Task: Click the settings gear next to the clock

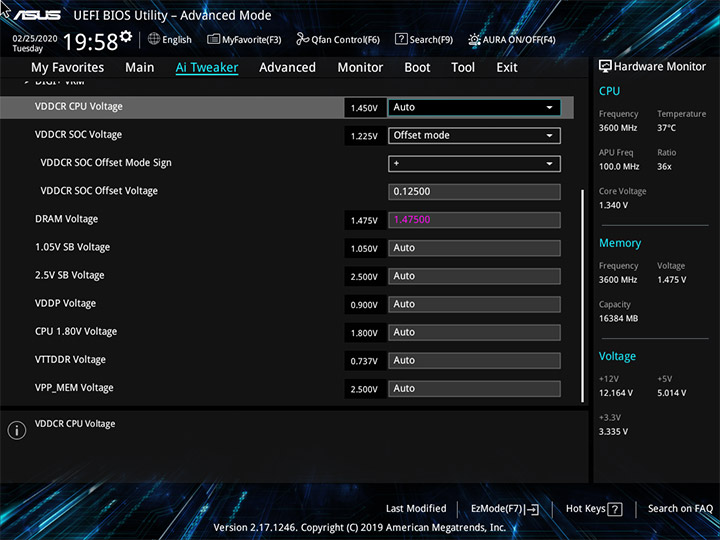Action: [x=125, y=36]
